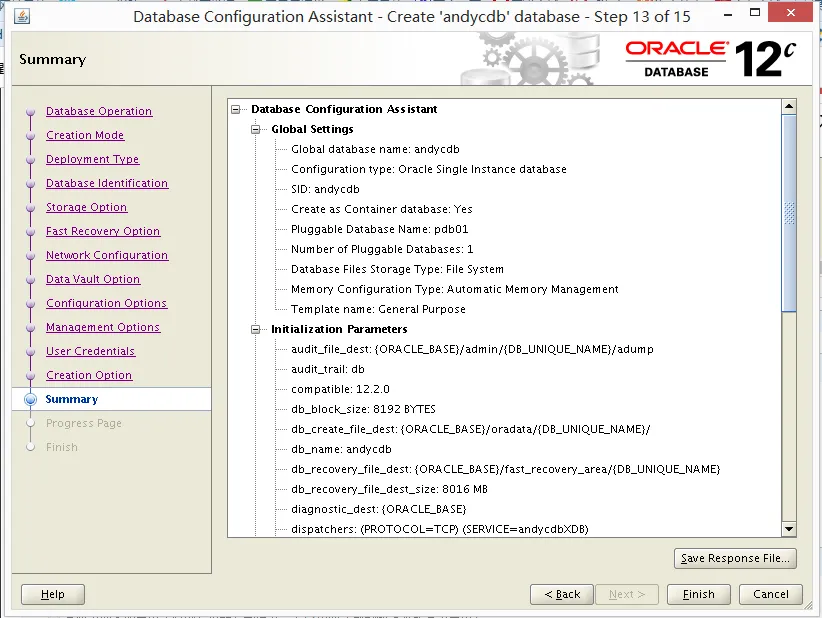Select the 'db_create_file_dest' parameter row
Screen dimensions: 822x618
pos(470,429)
